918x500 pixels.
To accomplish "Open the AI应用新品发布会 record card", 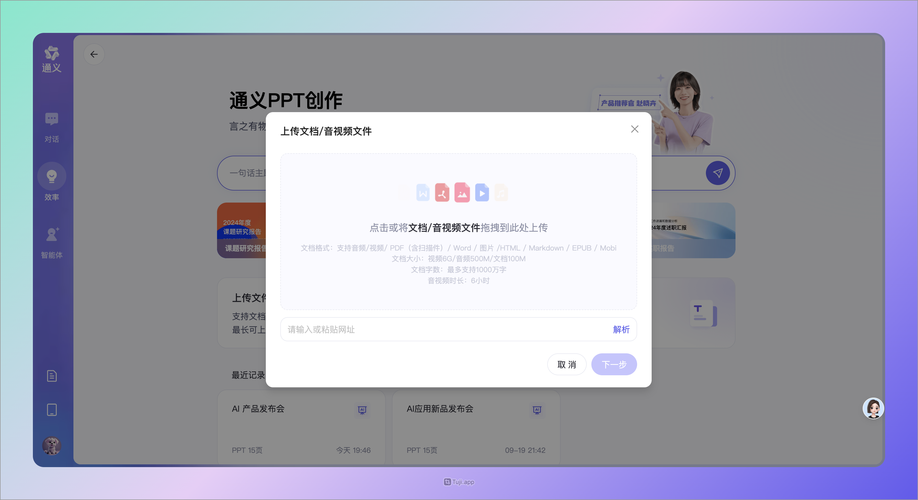I will [x=476, y=428].
